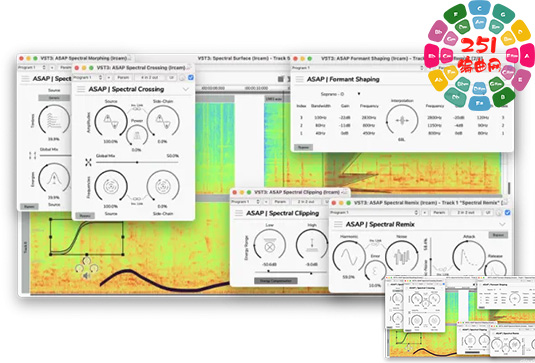Click the speaker icon below the selection box

tap(86, 275)
